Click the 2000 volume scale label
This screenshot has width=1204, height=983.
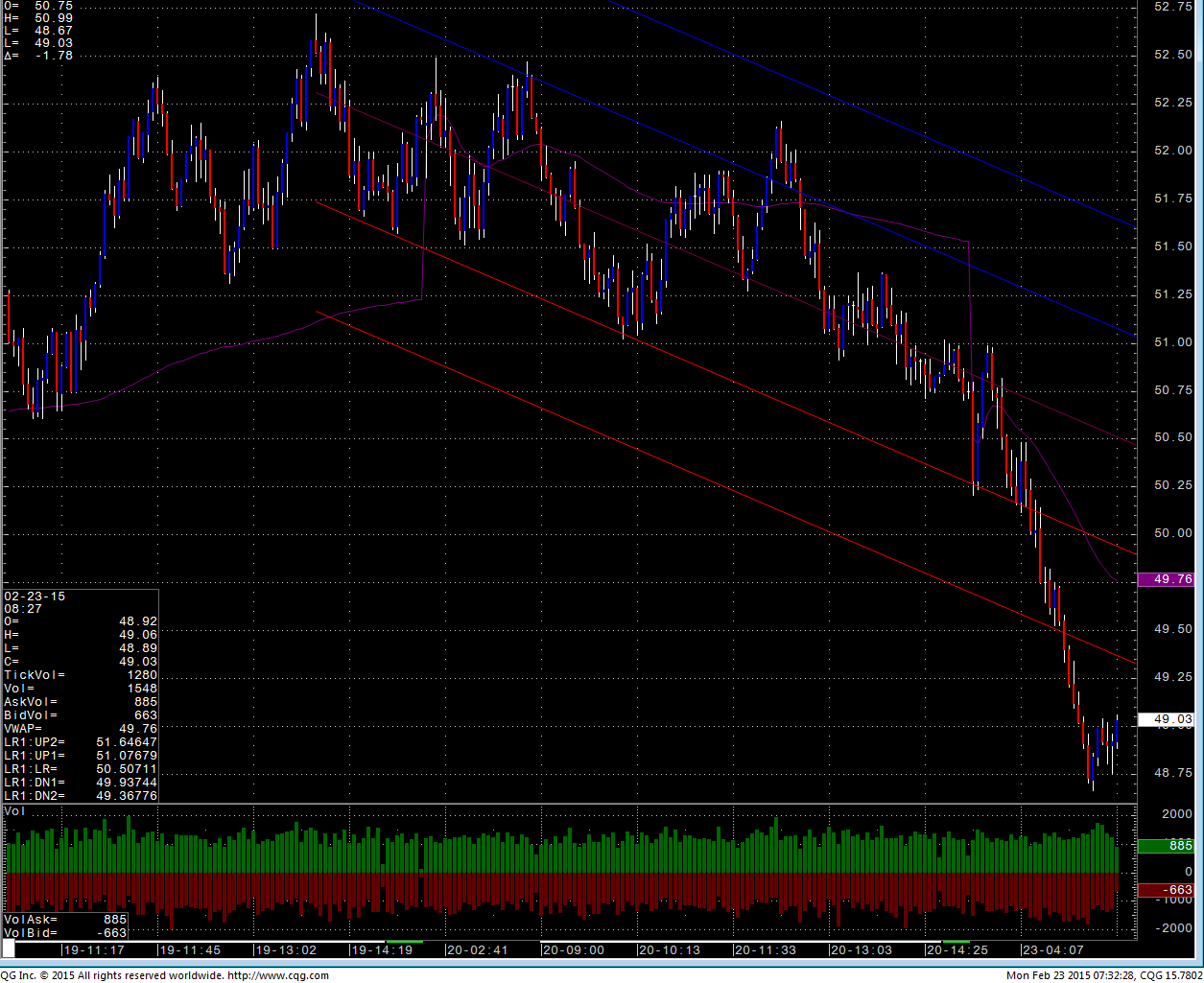1177,814
